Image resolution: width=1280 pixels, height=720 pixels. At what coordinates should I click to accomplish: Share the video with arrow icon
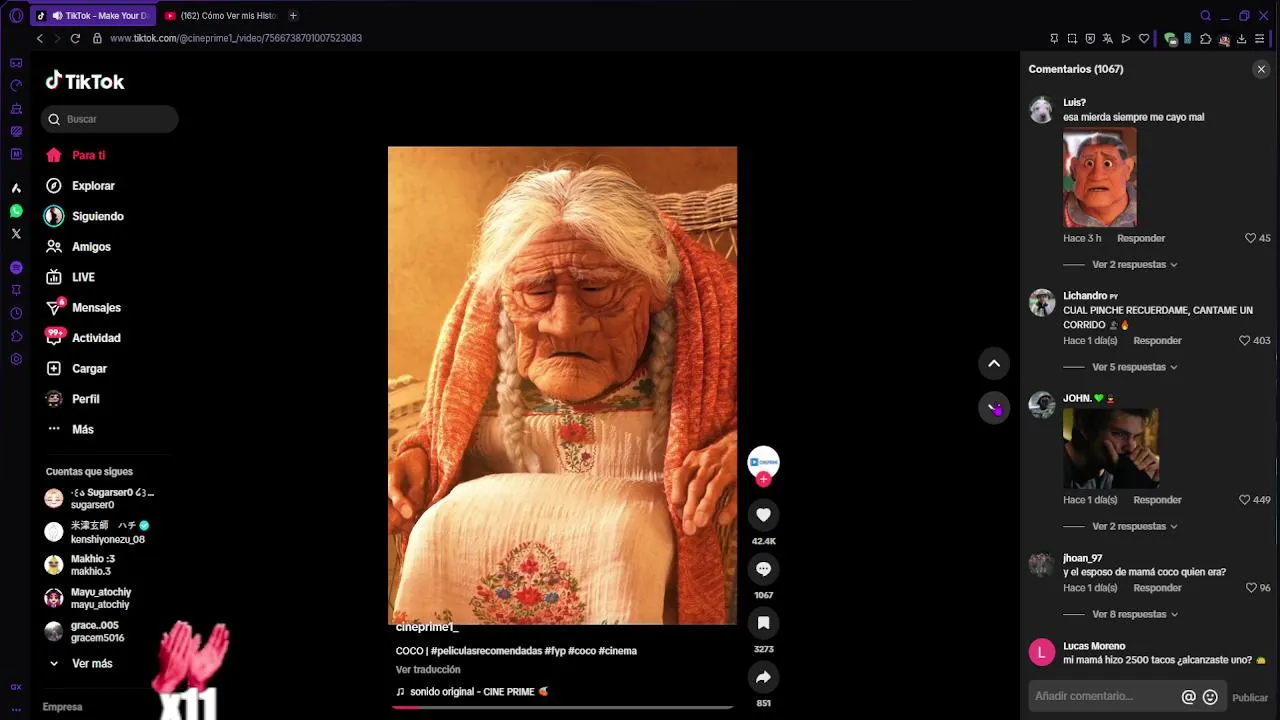tap(763, 677)
